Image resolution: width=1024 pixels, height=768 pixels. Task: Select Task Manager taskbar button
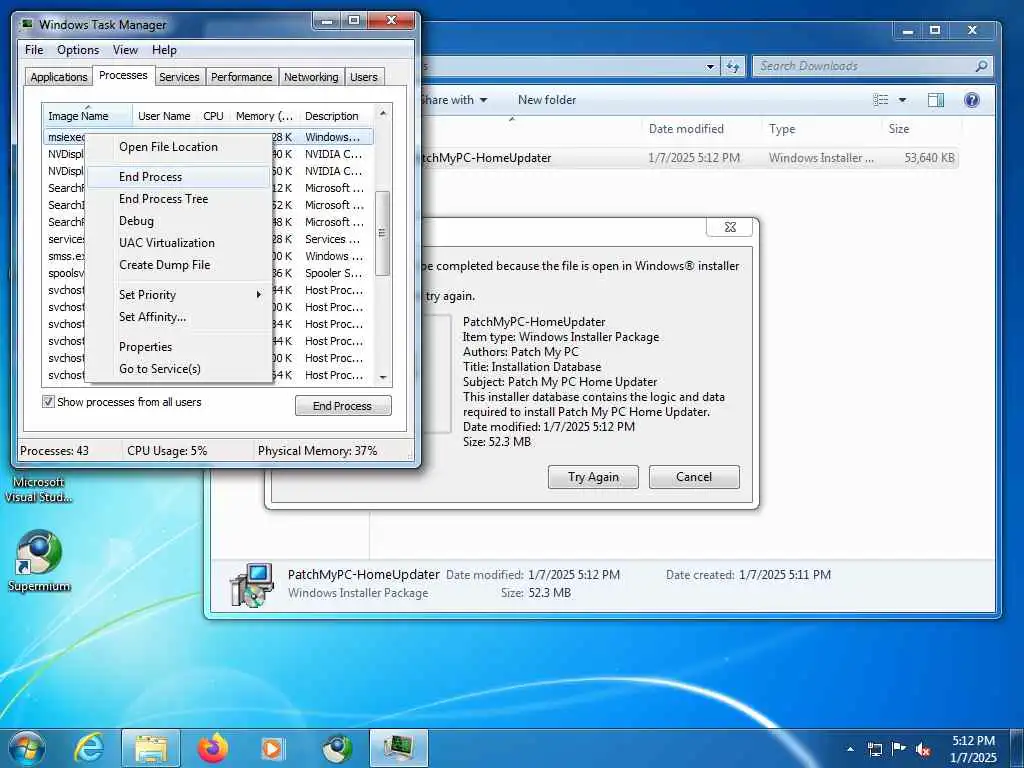pyautogui.click(x=398, y=748)
